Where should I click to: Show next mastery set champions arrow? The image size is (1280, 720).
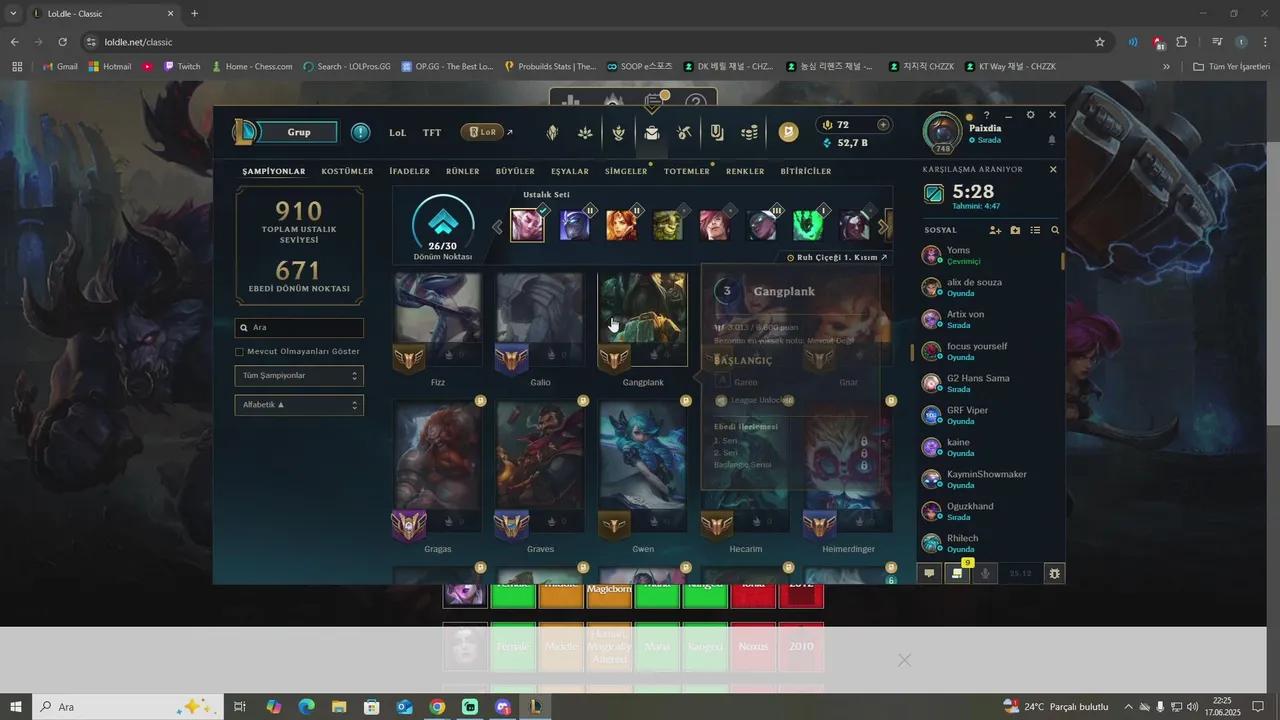(882, 228)
